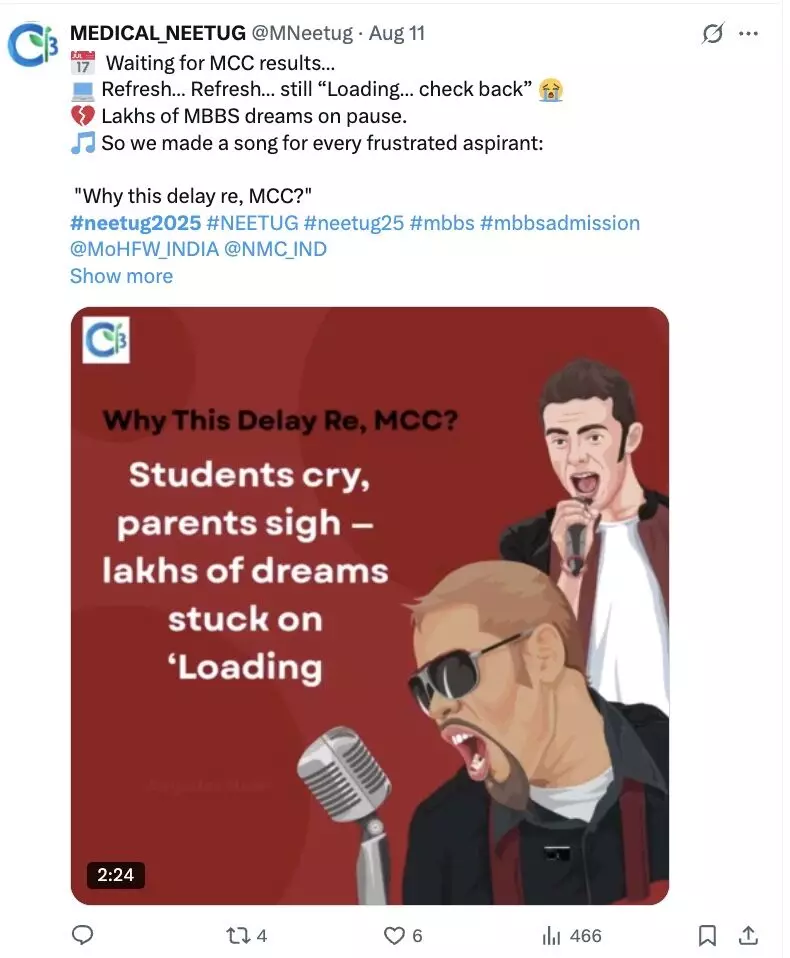Visit the @MoHFW_INDIA mention
Viewport: 790px width, 958px height.
(x=144, y=249)
